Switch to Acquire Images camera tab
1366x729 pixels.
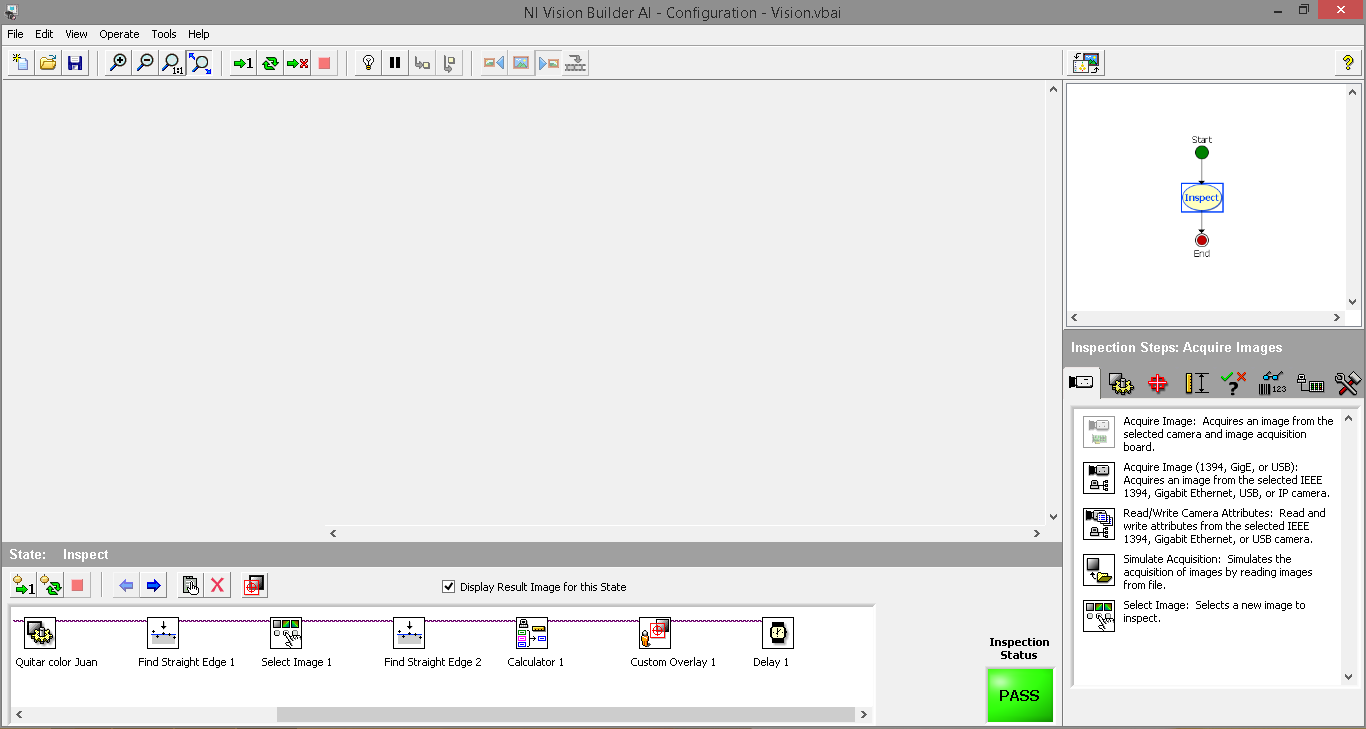coord(1081,382)
